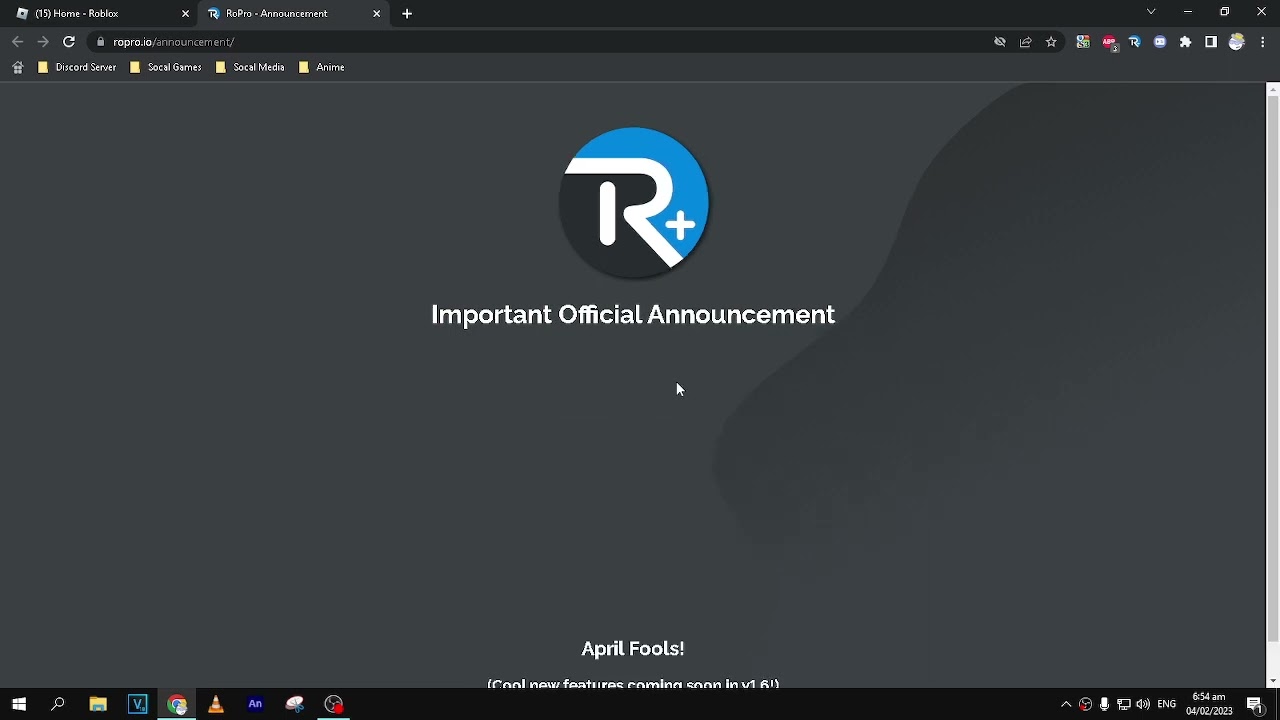1280x720 pixels.
Task: Open the Anime bookmark folder
Action: coord(322,67)
